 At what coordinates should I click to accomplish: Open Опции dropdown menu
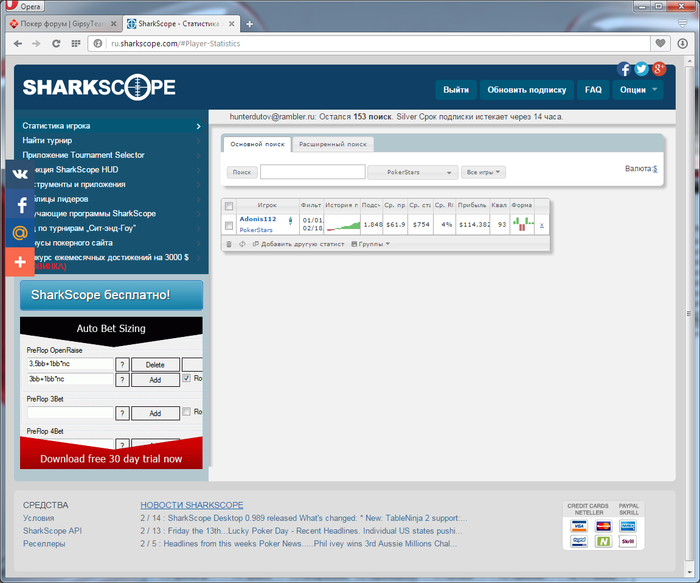coord(638,90)
